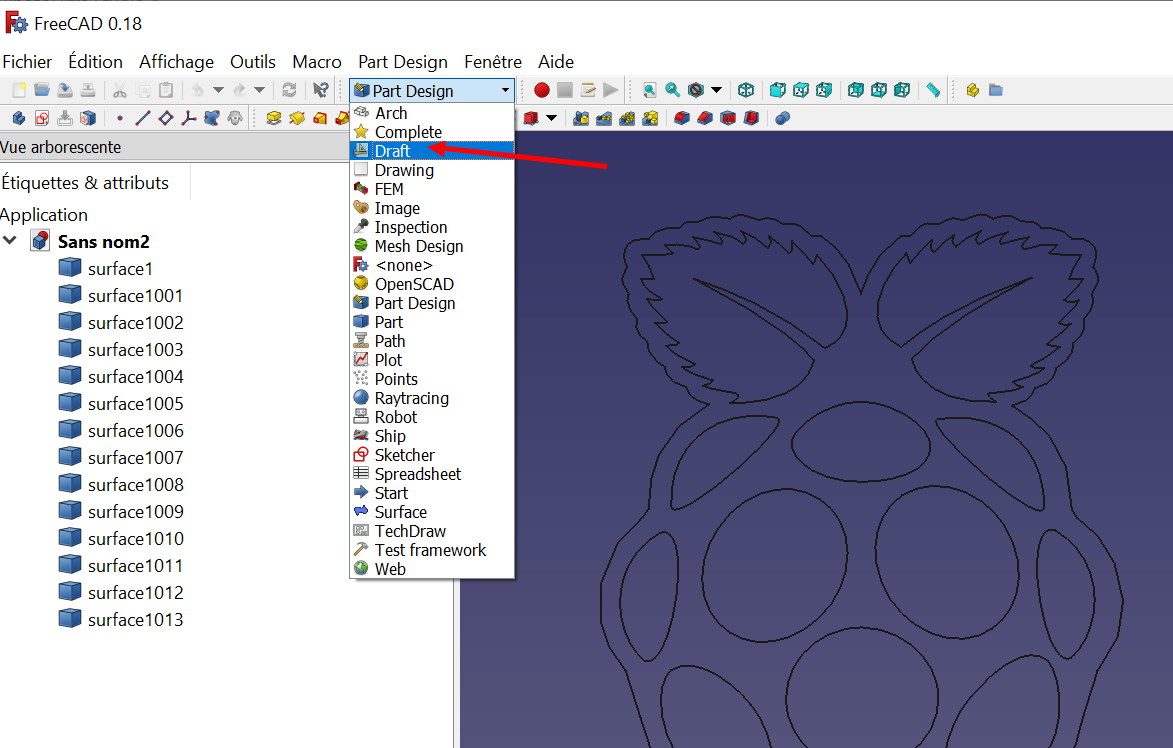Open the Draw style dropdown arrow

click(x=717, y=91)
